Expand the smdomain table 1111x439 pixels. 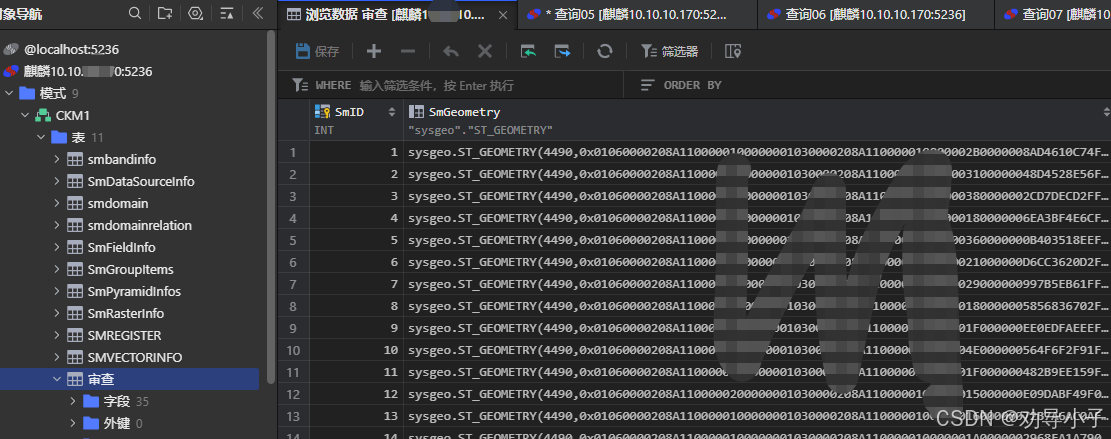click(57, 203)
